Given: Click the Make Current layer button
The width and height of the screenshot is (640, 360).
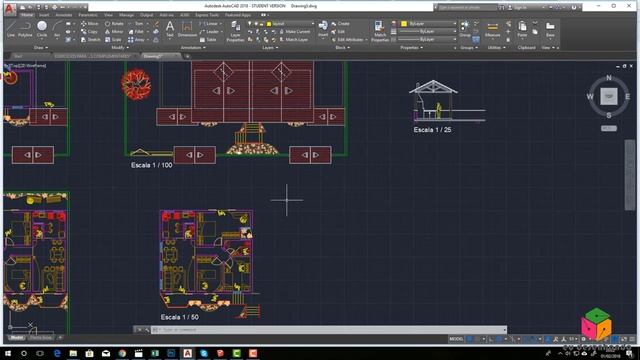Looking at the screenshot, I should [x=294, y=31].
